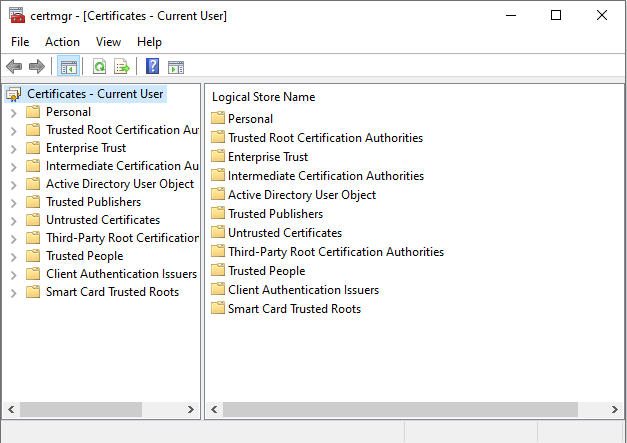Click Smart Card Trusted Roots folder icon, right pane
The image size is (627, 443).
(218, 308)
